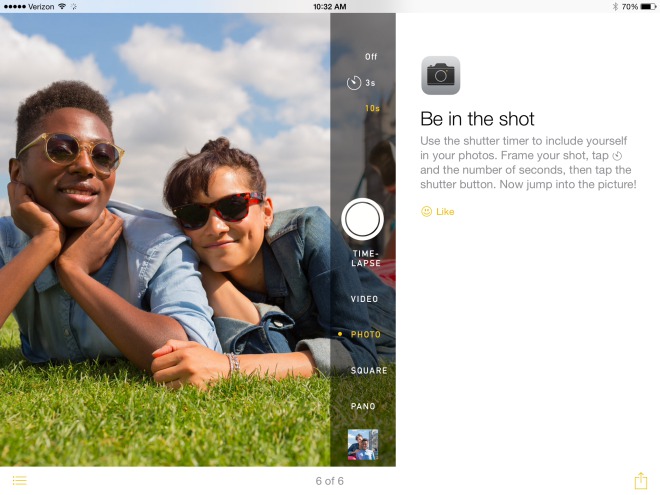Switch to VIDEO mode

tap(365, 299)
